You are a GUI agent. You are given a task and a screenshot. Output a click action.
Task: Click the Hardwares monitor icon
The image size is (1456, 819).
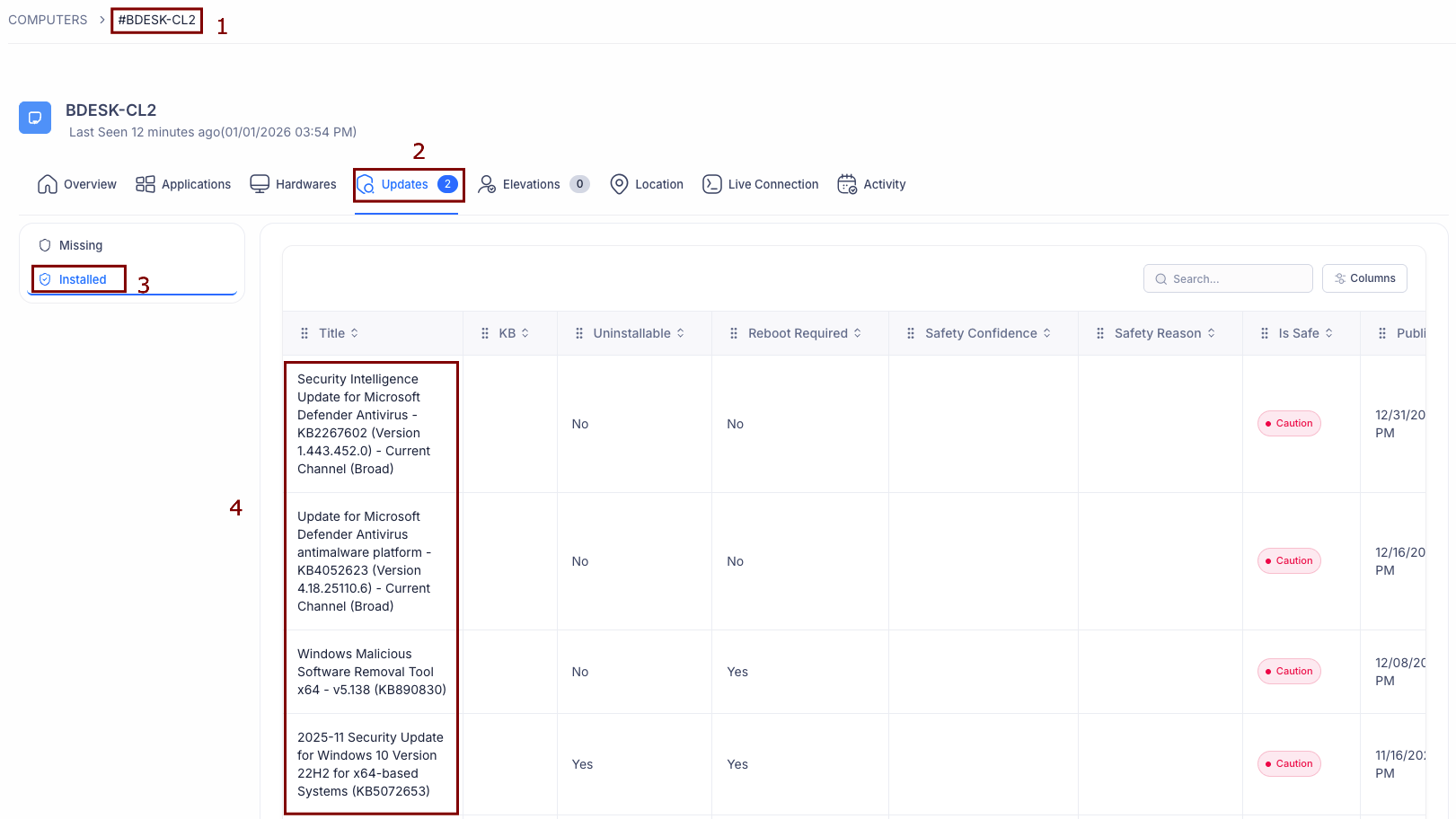pos(260,184)
